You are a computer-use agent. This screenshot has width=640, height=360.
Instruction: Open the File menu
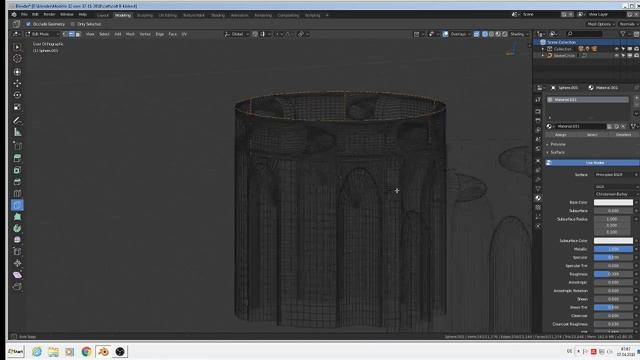click(x=24, y=15)
